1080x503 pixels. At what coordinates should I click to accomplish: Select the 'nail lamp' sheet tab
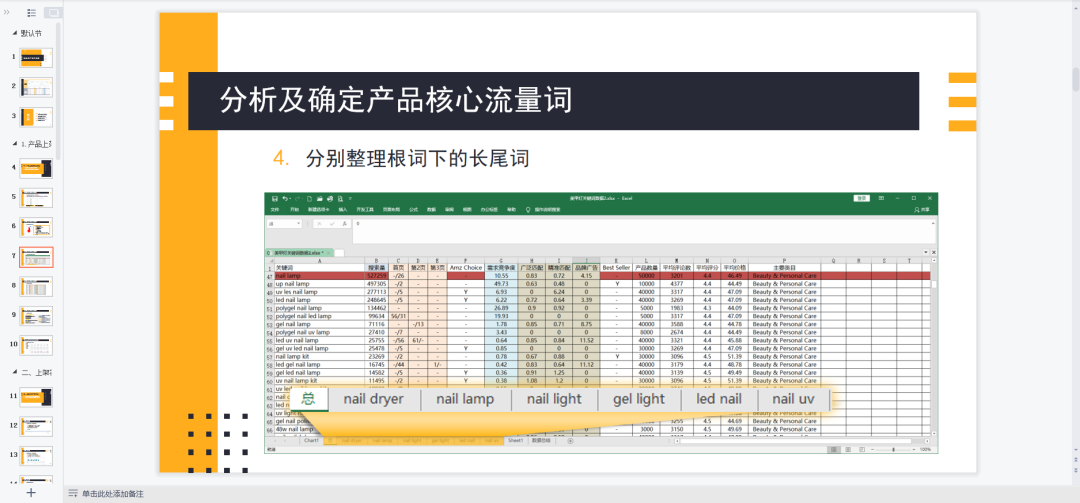[465, 400]
